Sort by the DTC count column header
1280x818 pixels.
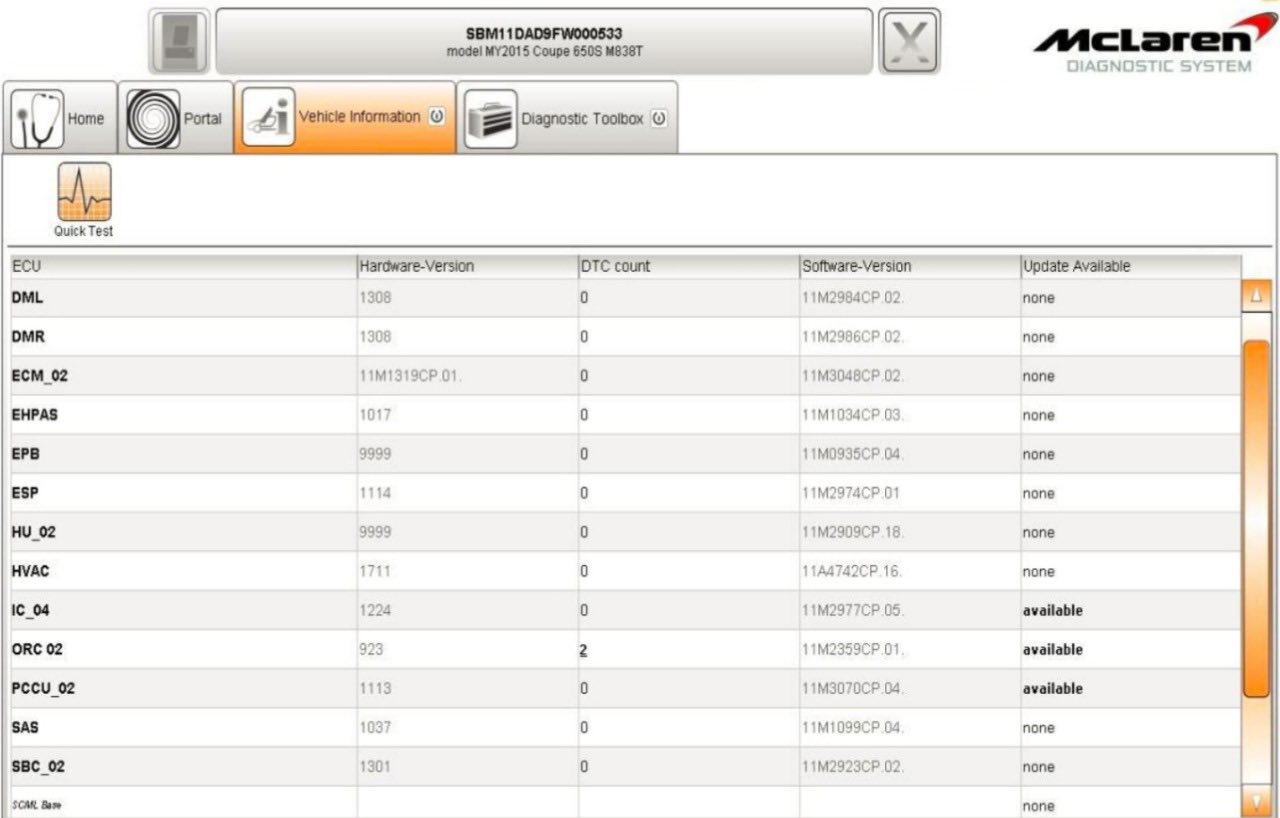(688, 267)
